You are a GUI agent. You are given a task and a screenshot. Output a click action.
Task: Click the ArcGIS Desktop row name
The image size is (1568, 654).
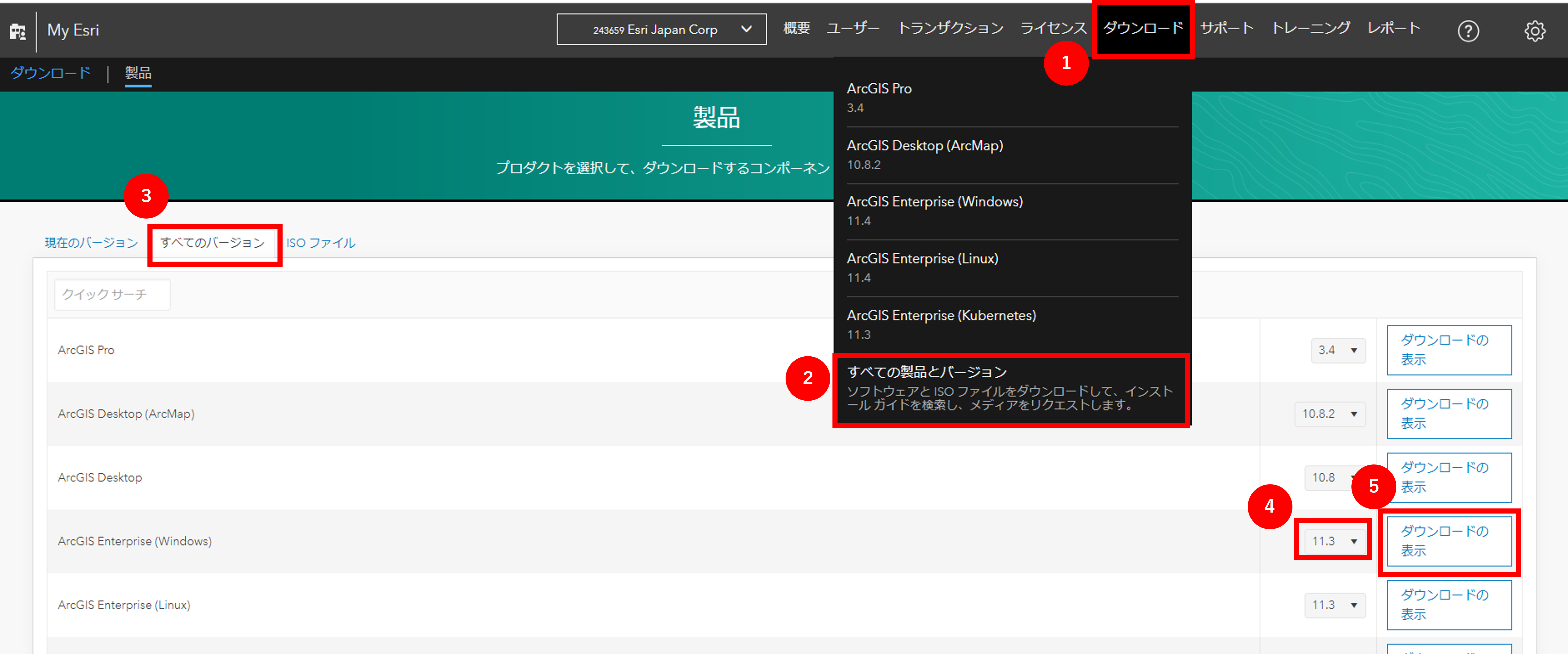100,478
